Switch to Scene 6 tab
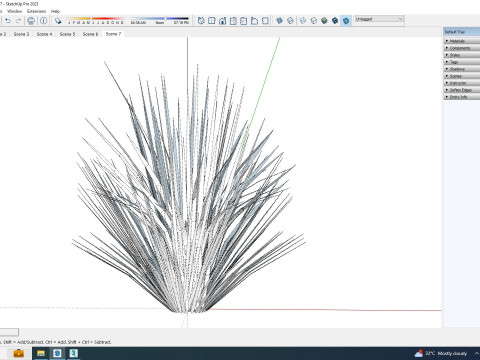The width and height of the screenshot is (480, 360). pos(90,34)
